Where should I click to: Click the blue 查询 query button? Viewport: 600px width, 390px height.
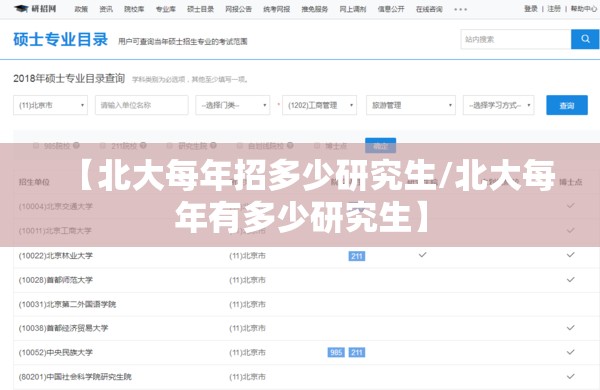click(x=567, y=105)
